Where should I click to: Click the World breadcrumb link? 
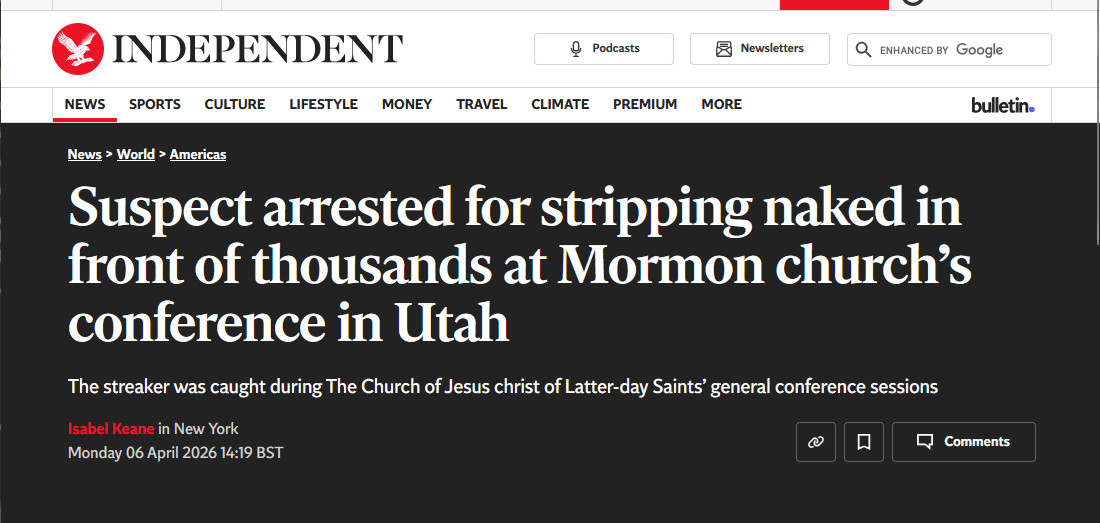pyautogui.click(x=136, y=155)
